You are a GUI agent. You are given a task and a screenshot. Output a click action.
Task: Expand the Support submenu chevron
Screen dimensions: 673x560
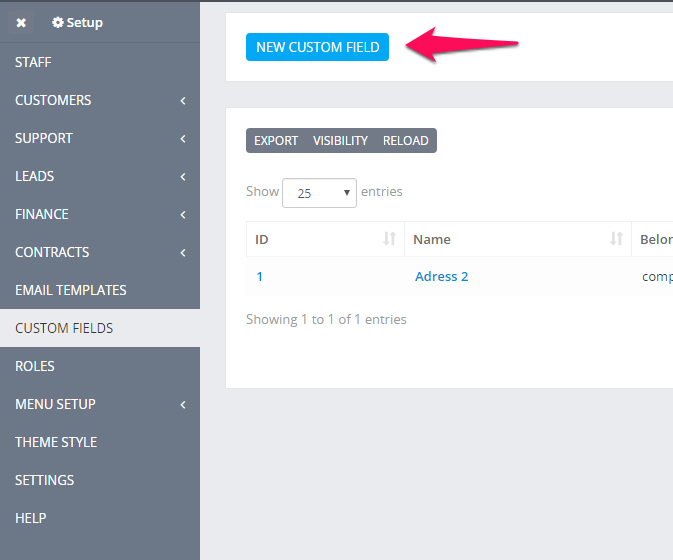point(183,139)
